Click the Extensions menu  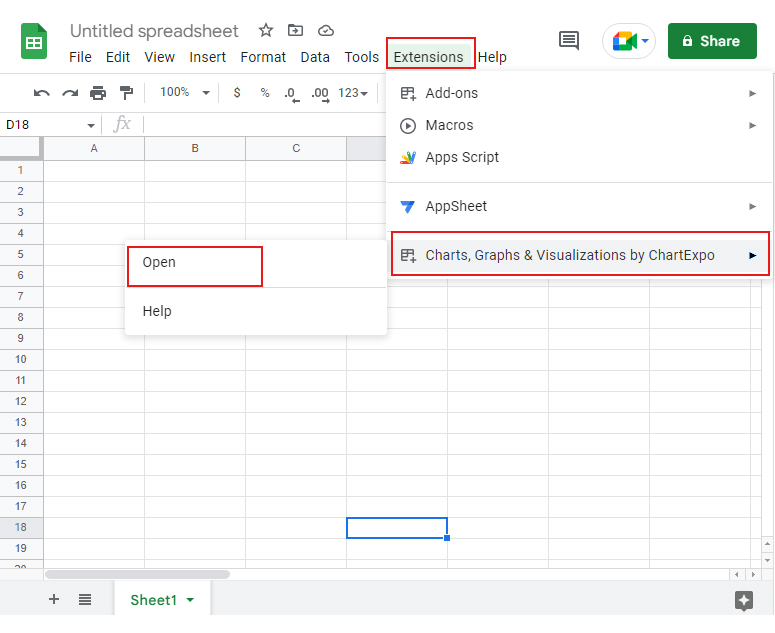point(429,57)
